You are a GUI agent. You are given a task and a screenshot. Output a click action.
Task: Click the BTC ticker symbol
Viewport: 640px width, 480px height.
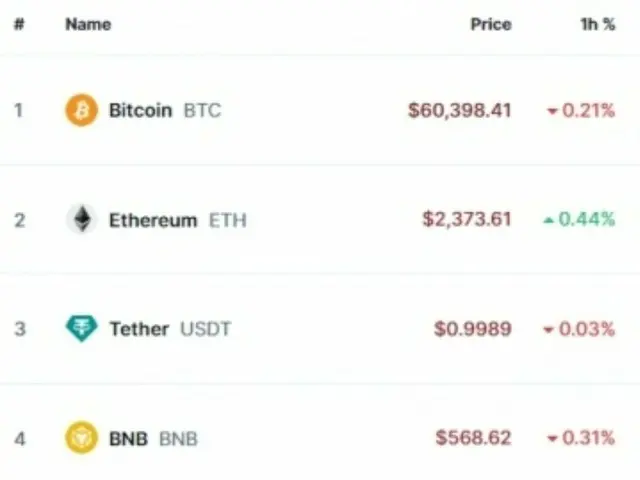click(202, 111)
